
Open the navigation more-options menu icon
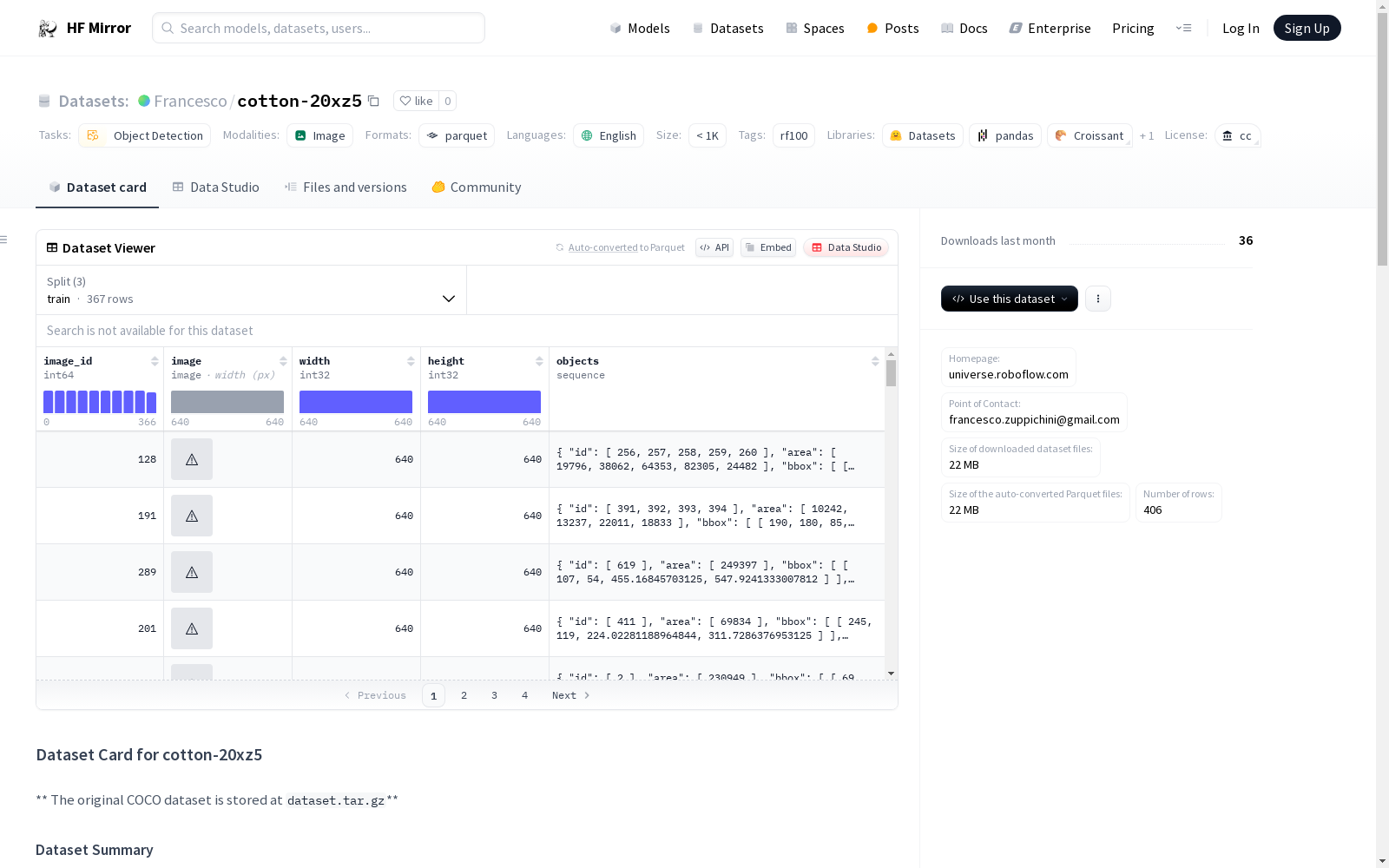point(1183,28)
